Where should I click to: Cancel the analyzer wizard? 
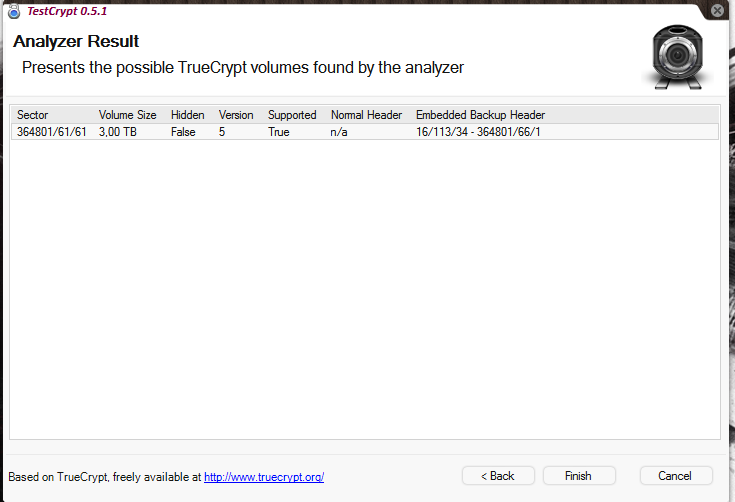[675, 476]
